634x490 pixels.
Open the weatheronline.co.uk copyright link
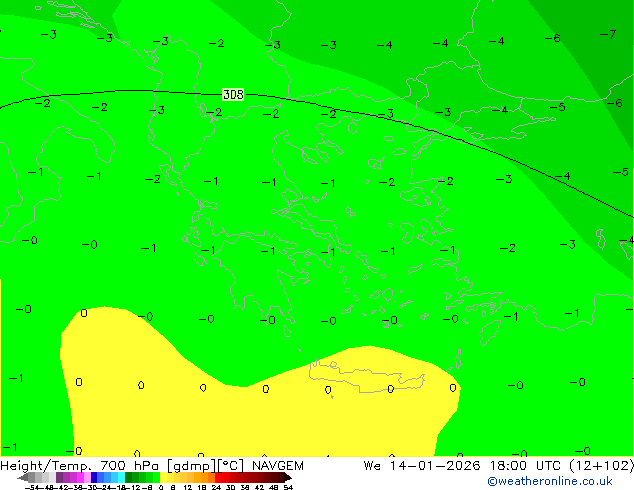coord(550,481)
